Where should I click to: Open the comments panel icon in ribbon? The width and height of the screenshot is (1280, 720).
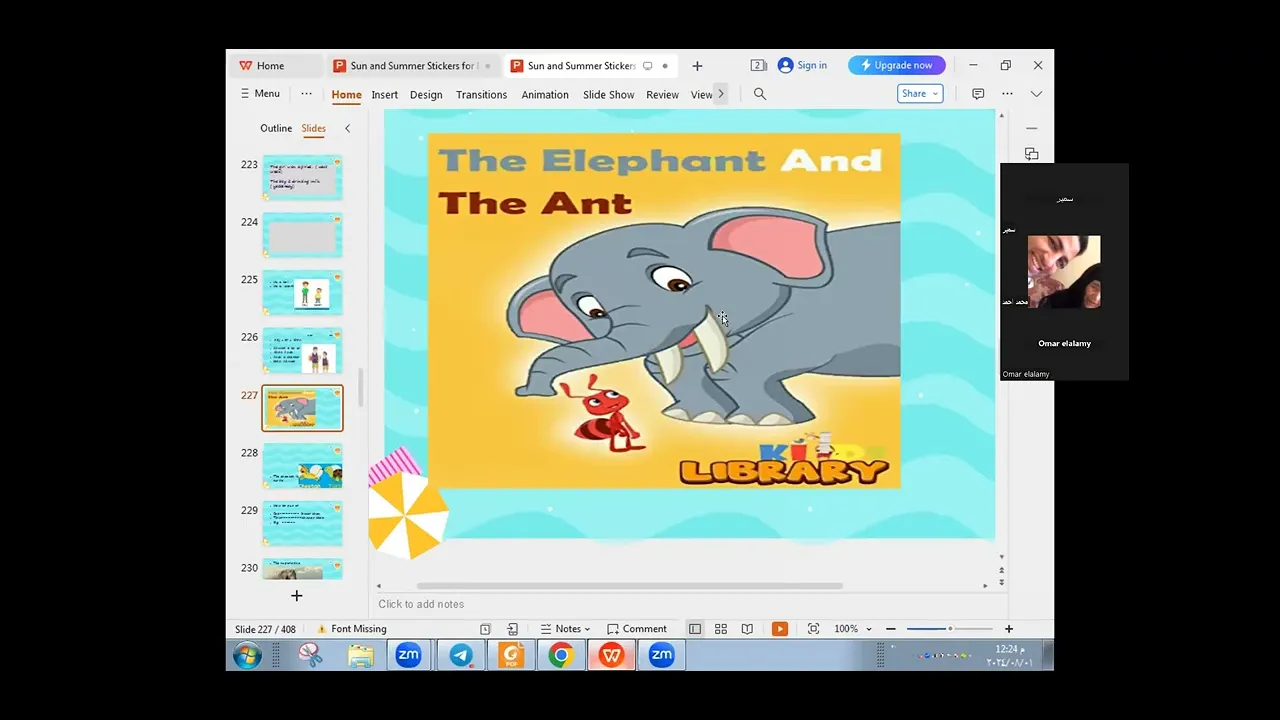pos(978,94)
